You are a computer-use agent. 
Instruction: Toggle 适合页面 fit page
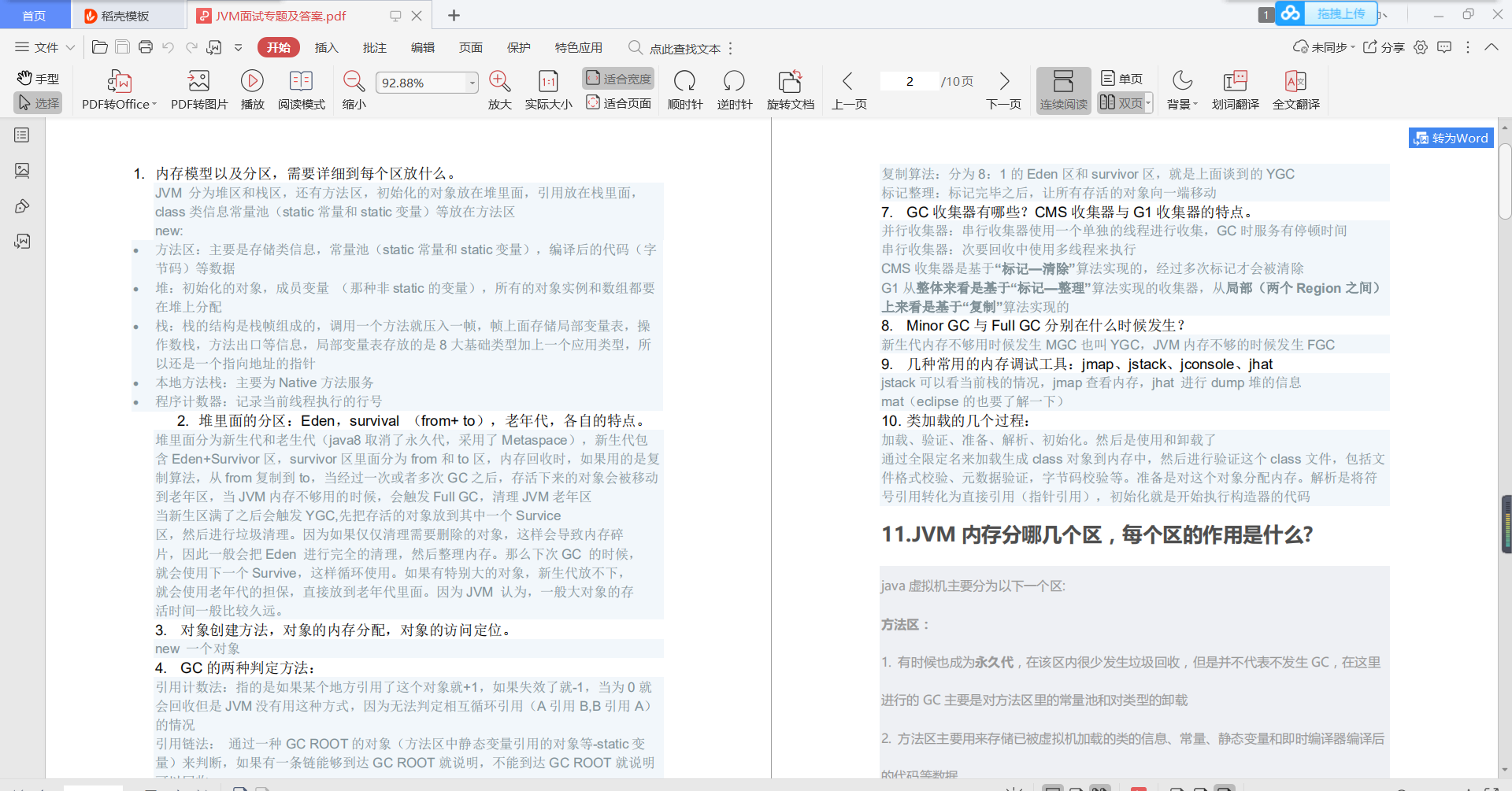click(x=618, y=103)
